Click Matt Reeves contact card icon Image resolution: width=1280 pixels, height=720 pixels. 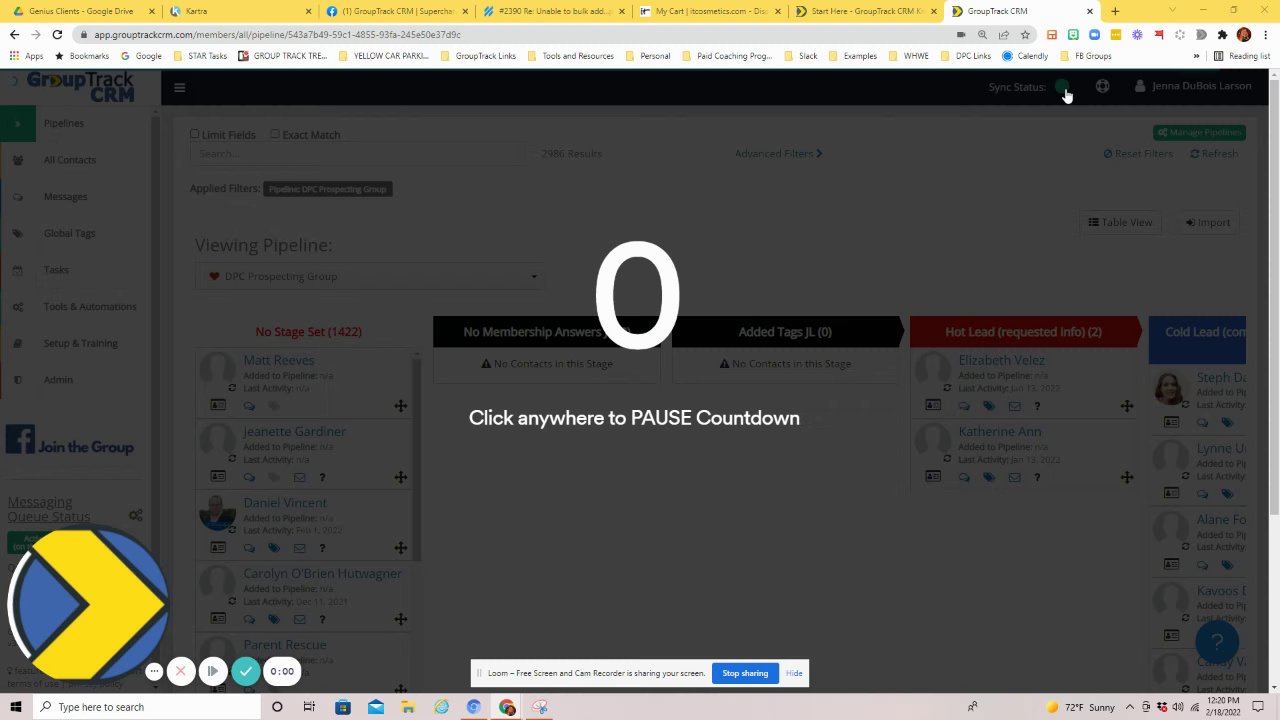[x=218, y=406]
